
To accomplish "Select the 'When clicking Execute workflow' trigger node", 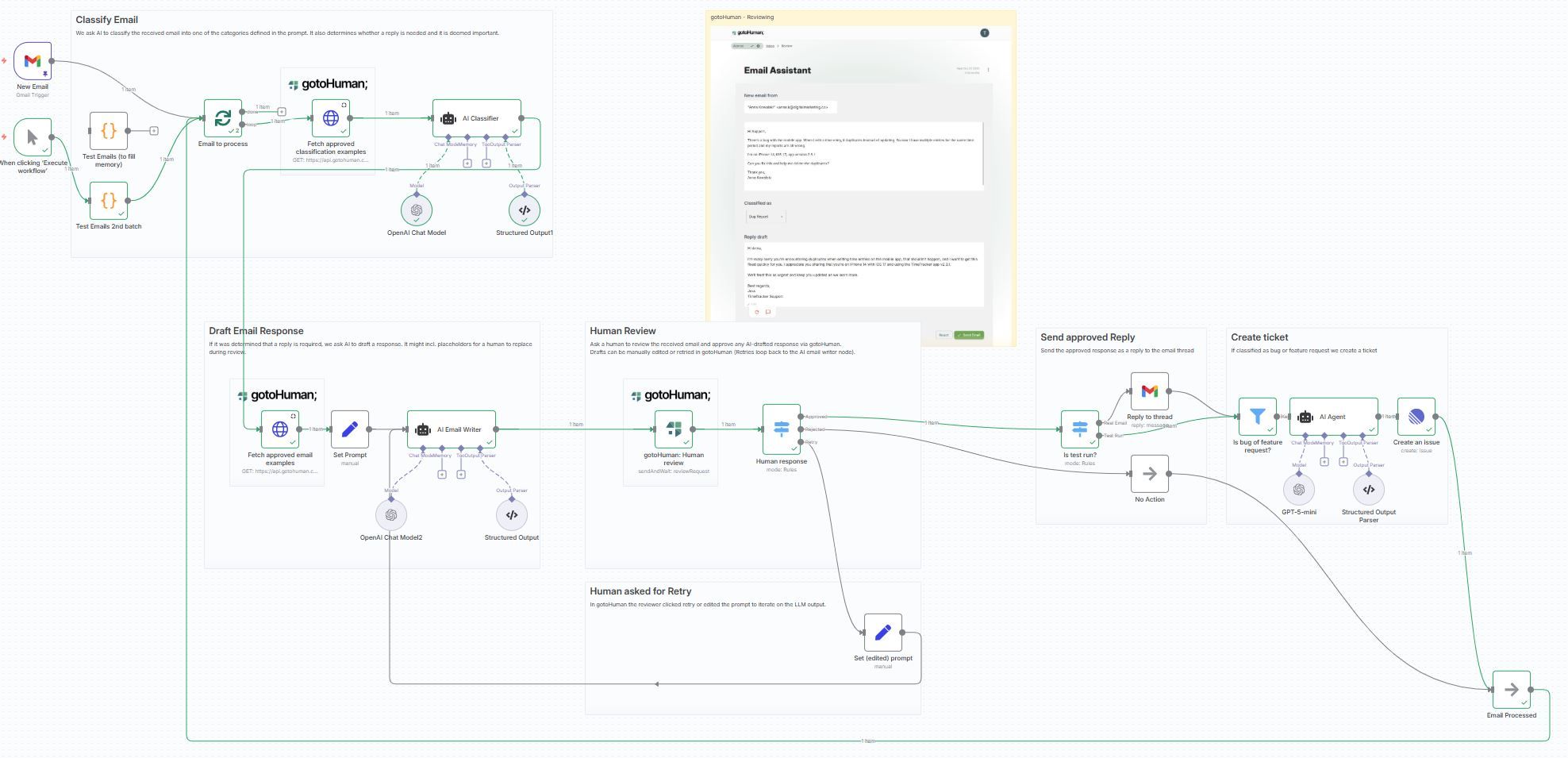I will (x=33, y=137).
